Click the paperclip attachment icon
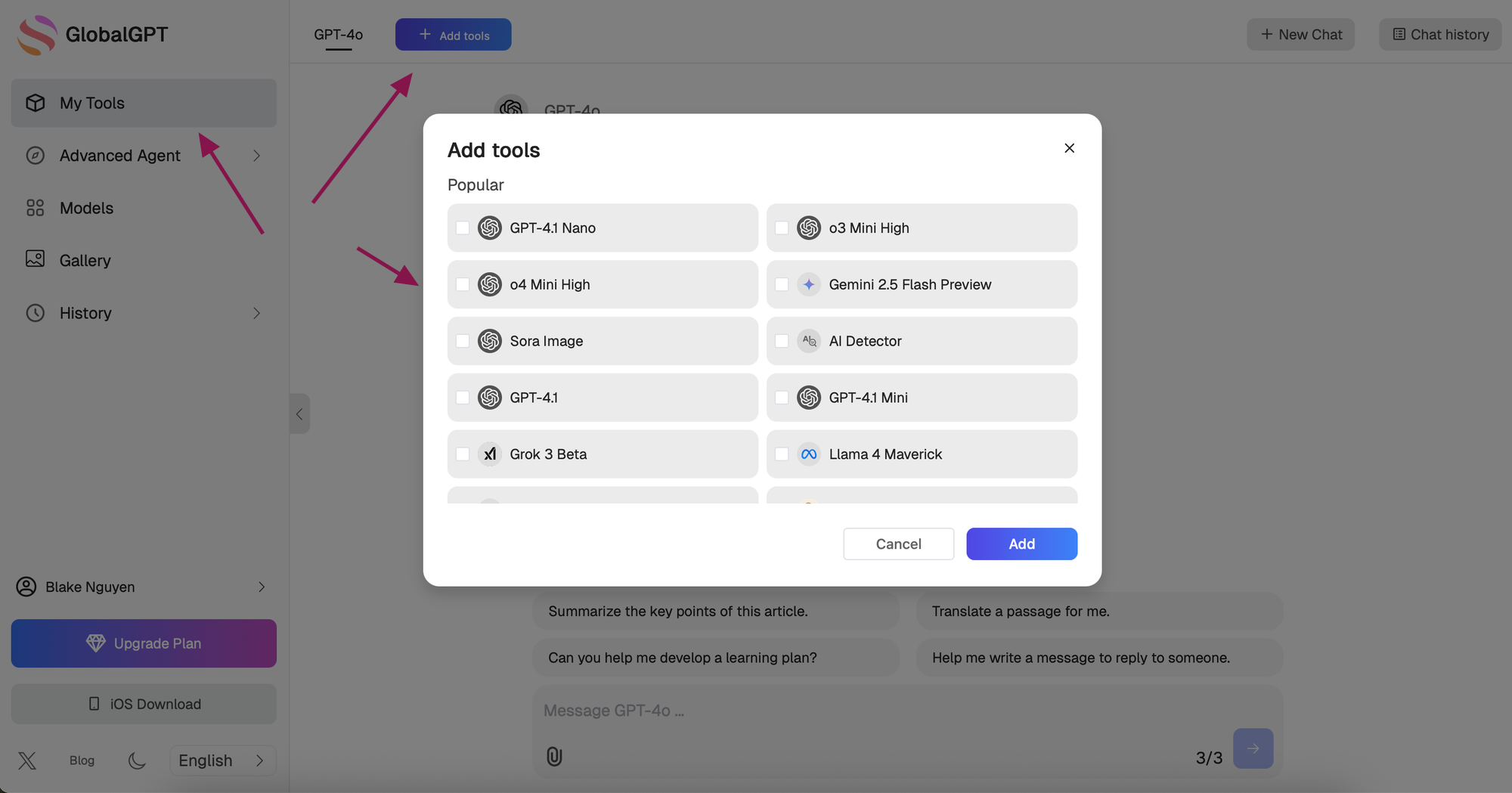The height and width of the screenshot is (793, 1512). point(554,756)
